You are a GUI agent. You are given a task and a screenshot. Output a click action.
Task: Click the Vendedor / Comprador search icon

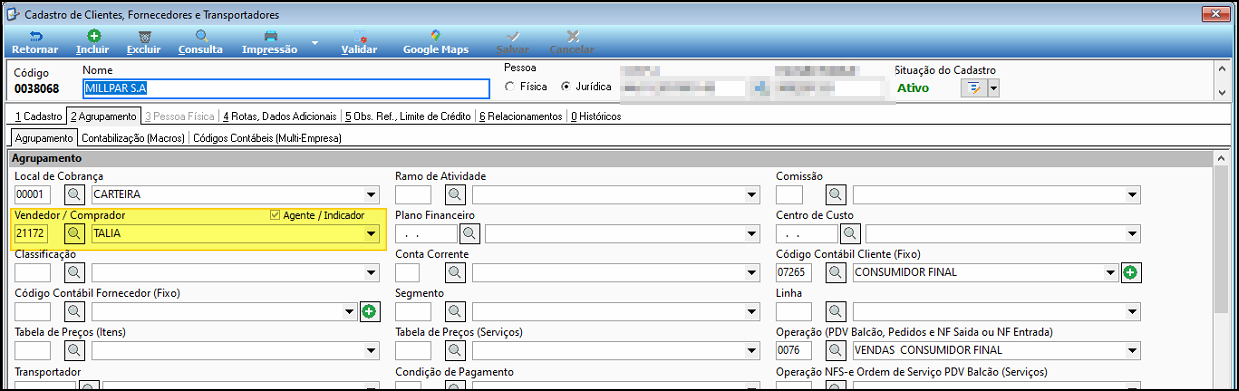(x=75, y=234)
